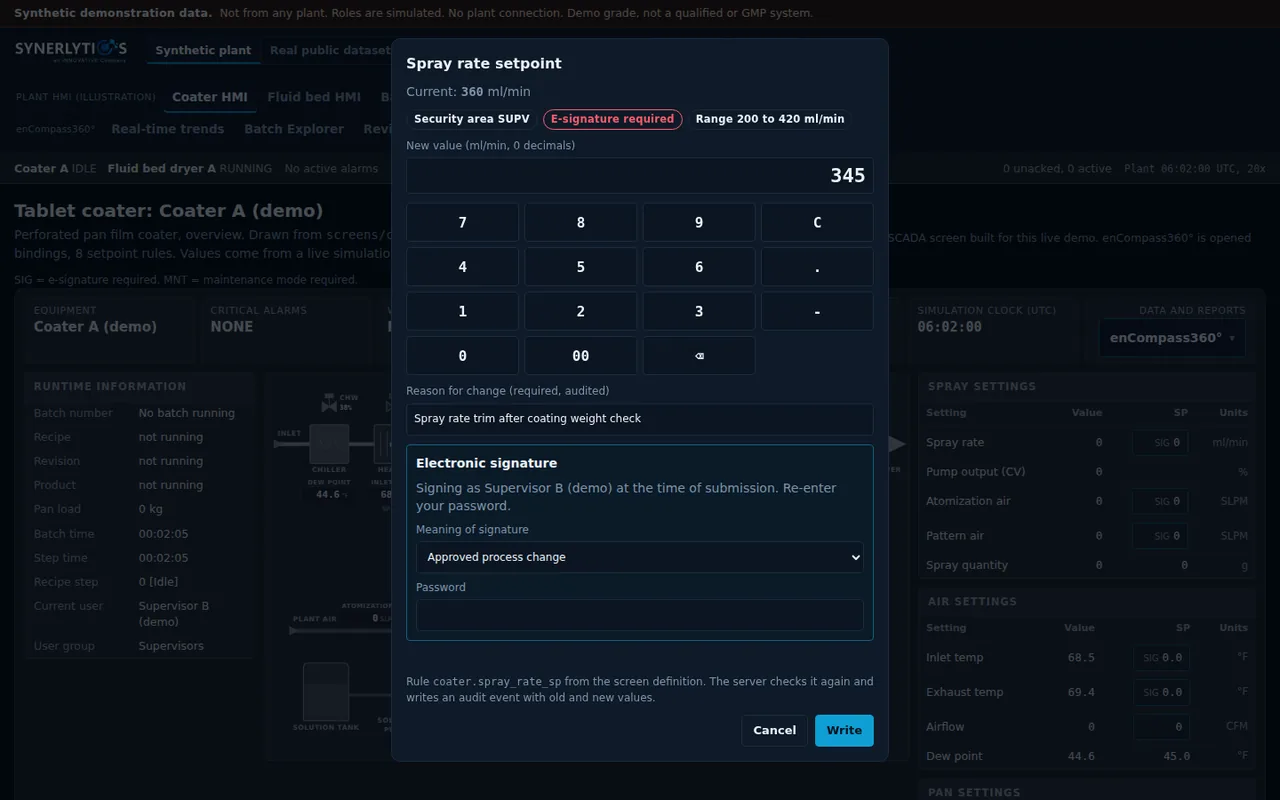Click the E-signature required badge
Screen dimensions: 1280x800
click(613, 119)
